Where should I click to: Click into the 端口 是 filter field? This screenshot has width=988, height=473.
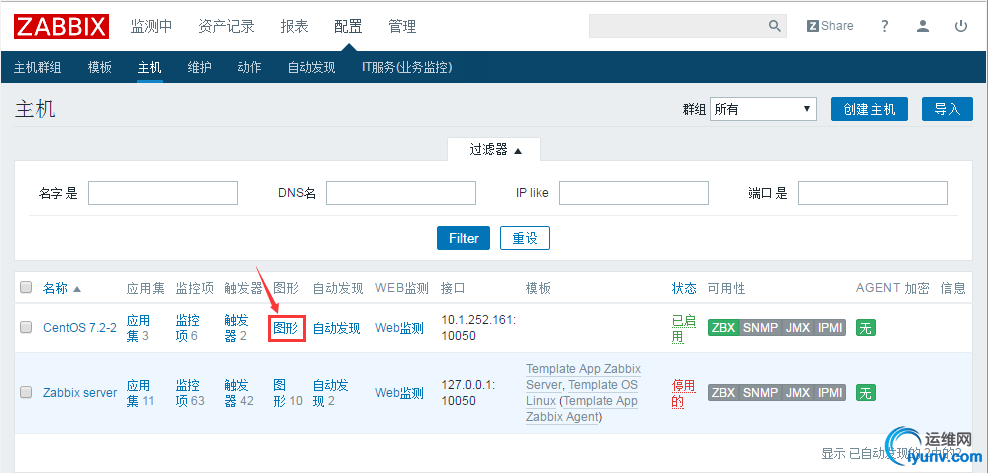pyautogui.click(x=873, y=193)
